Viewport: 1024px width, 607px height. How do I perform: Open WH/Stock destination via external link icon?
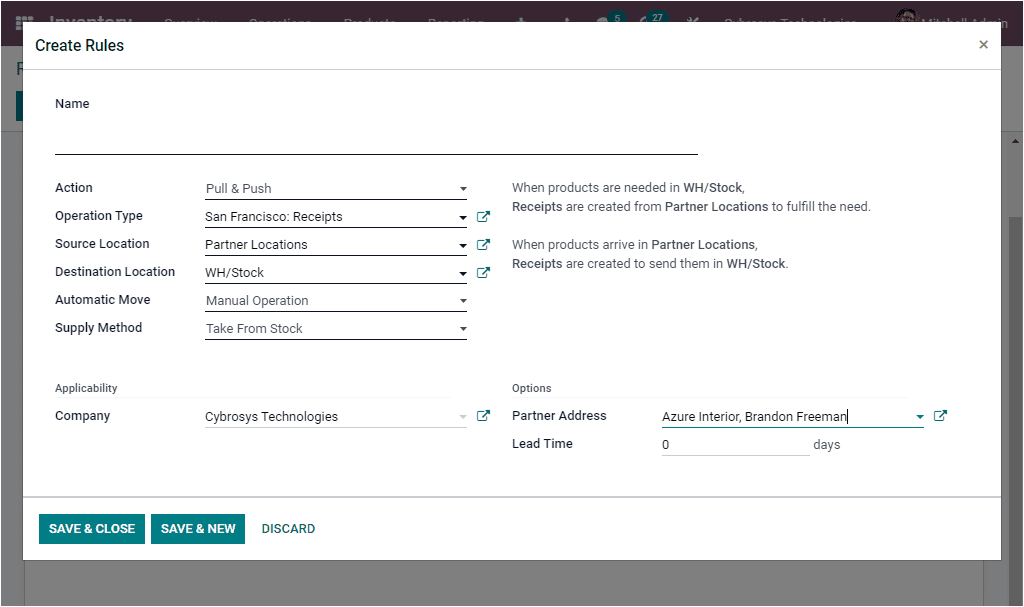[x=483, y=272]
